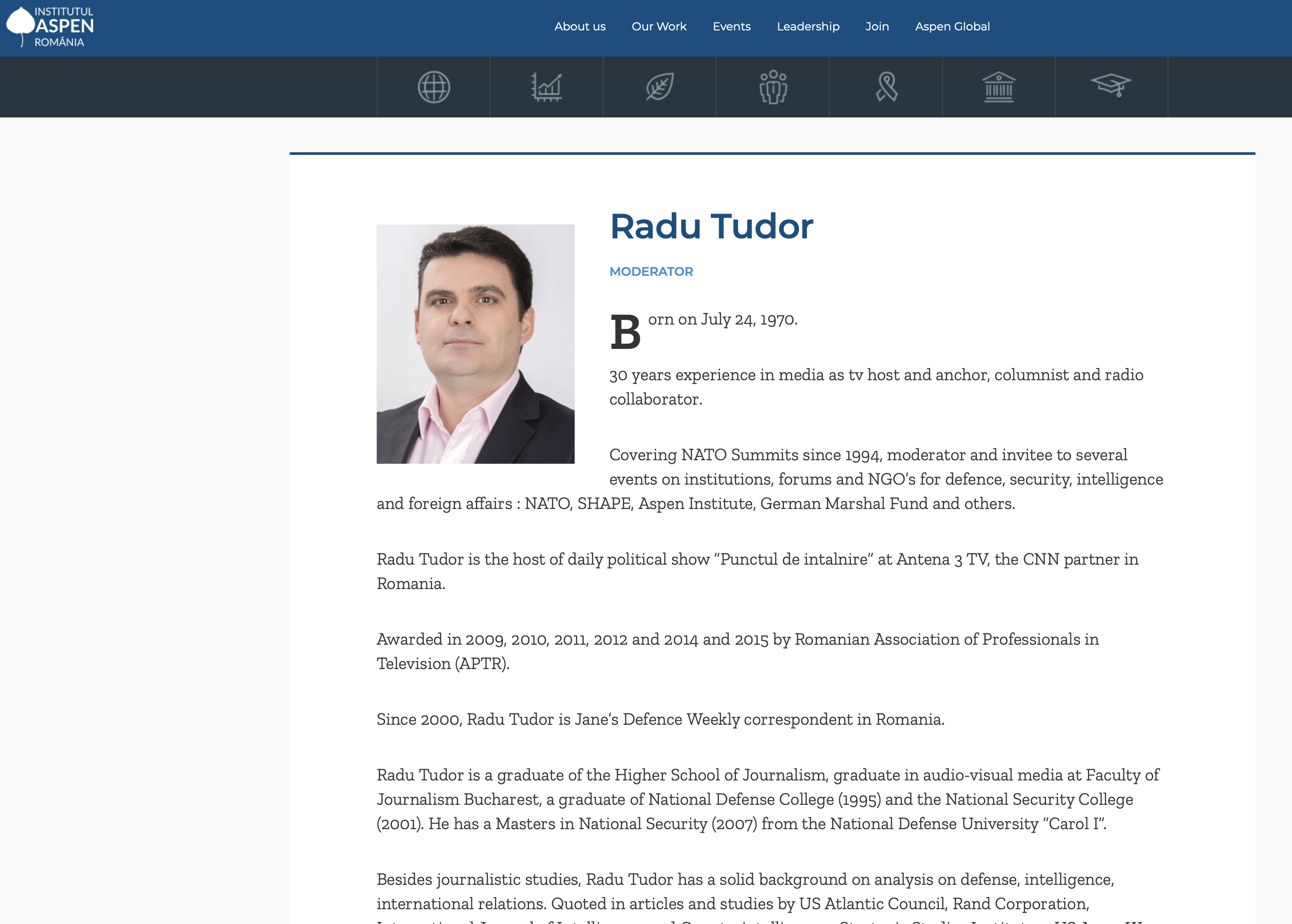This screenshot has height=924, width=1292.
Task: Open the Our Work menu
Action: tap(659, 27)
